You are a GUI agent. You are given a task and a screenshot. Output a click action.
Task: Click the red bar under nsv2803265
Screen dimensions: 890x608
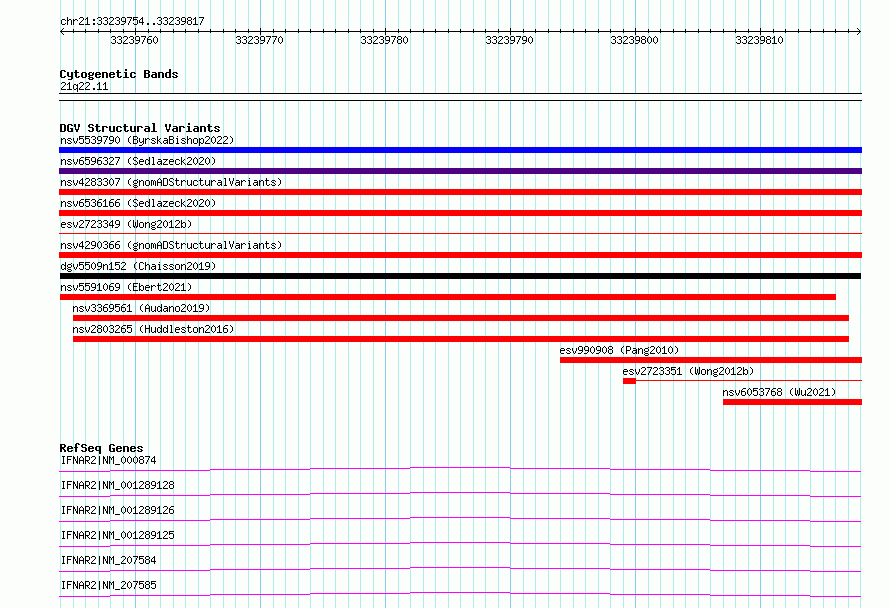(x=461, y=339)
